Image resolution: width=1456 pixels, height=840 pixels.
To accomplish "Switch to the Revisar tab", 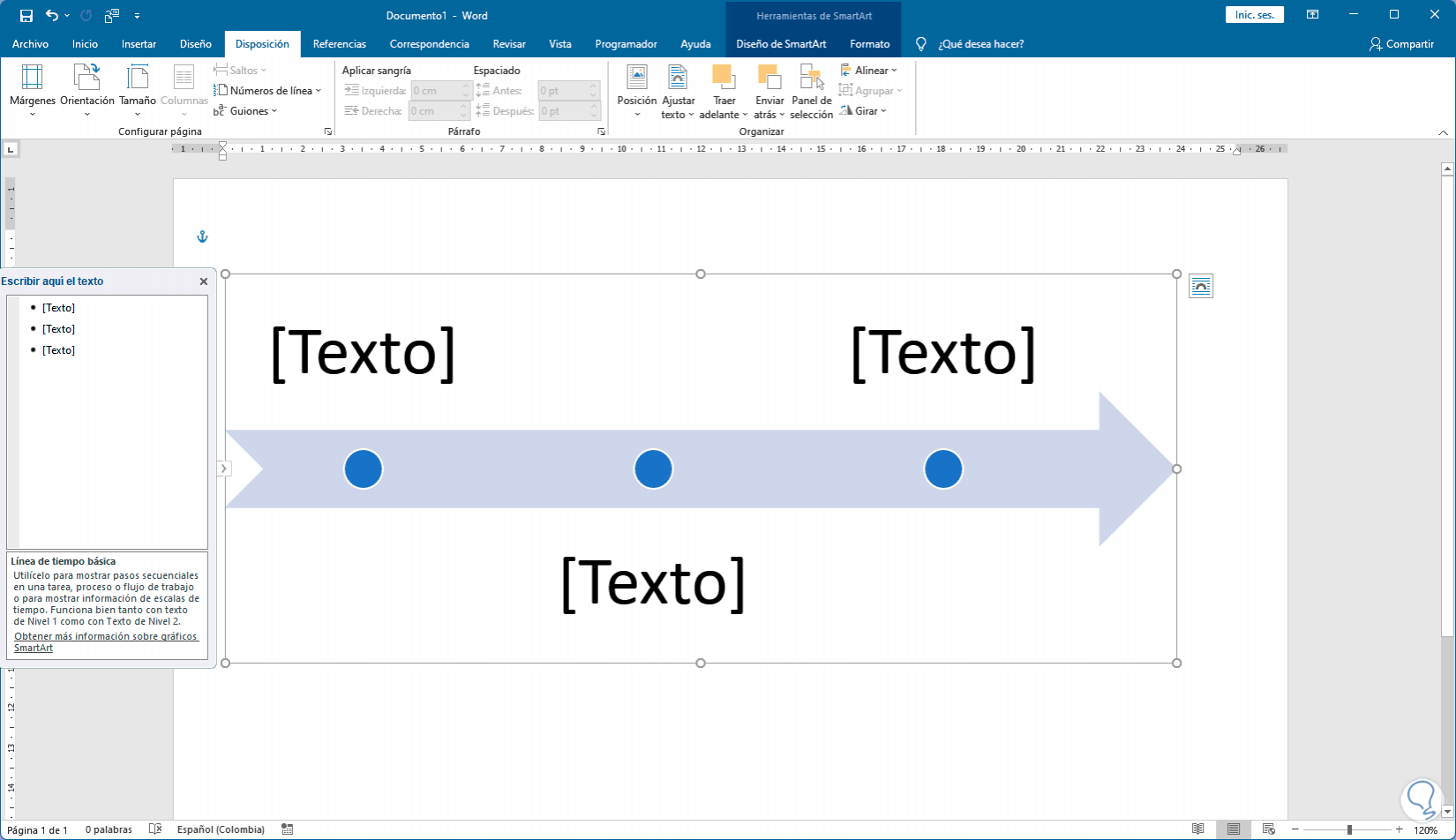I will pyautogui.click(x=509, y=44).
